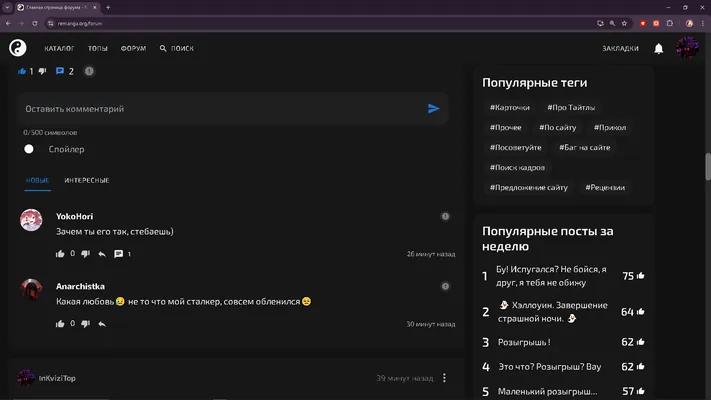This screenshot has height=400, width=711.
Task: Select the #Поиск кадров tag
Action: coord(517,167)
